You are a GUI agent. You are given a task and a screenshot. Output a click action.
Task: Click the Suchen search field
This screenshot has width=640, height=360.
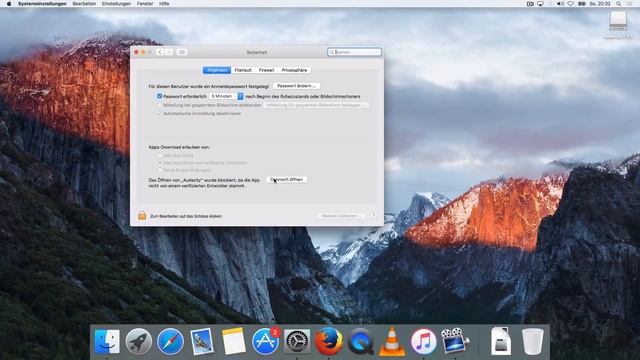[x=354, y=52]
